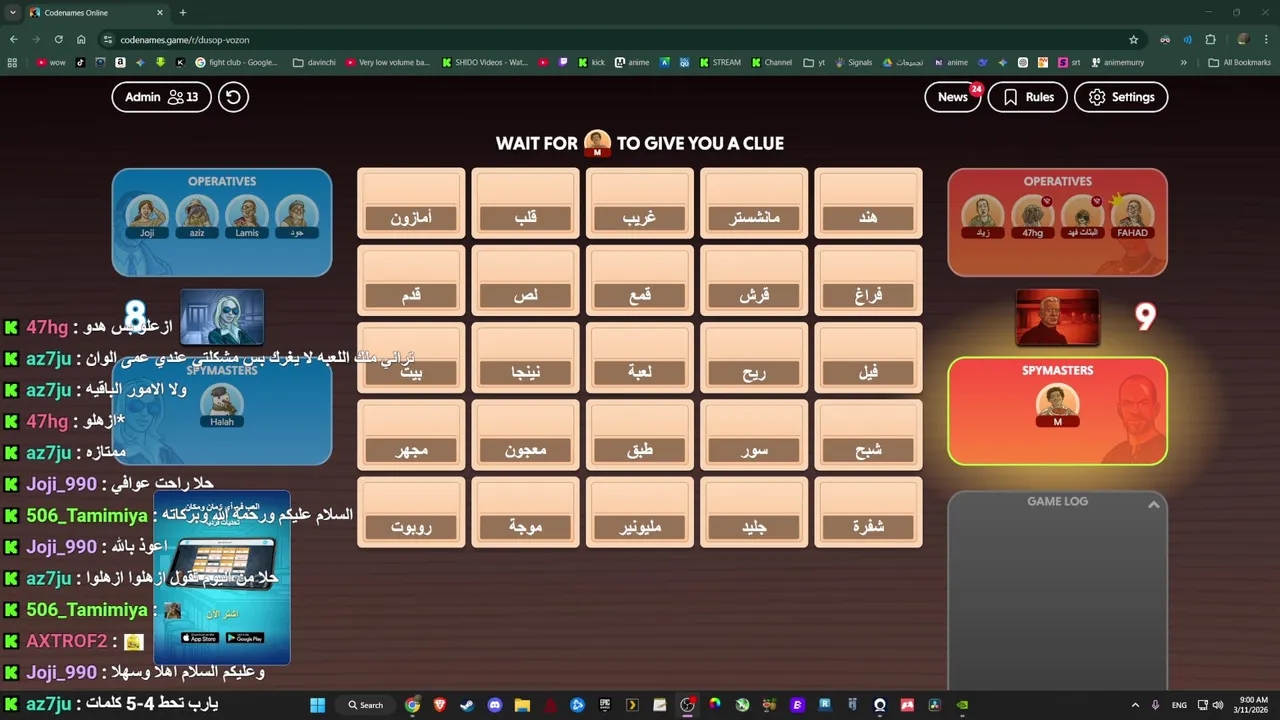
Task: Click the هند word card
Action: [x=868, y=204]
